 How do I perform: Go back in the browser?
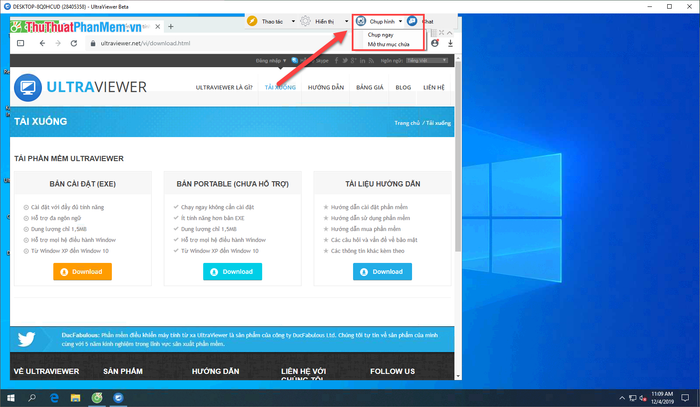click(42, 43)
